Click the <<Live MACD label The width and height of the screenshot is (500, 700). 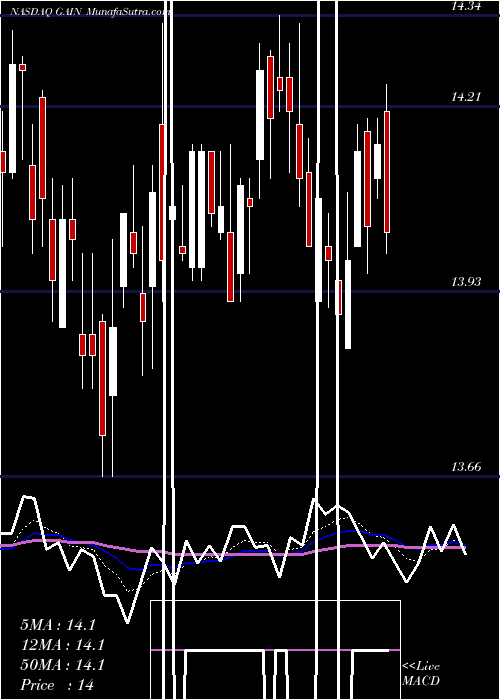[x=421, y=673]
